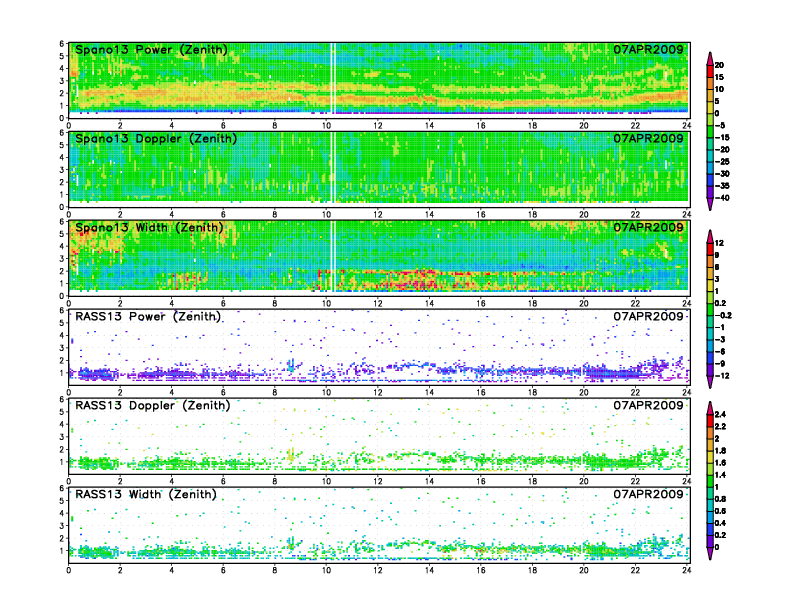
Task: Click the '15' label on the top colorbar
Action: [719, 77]
